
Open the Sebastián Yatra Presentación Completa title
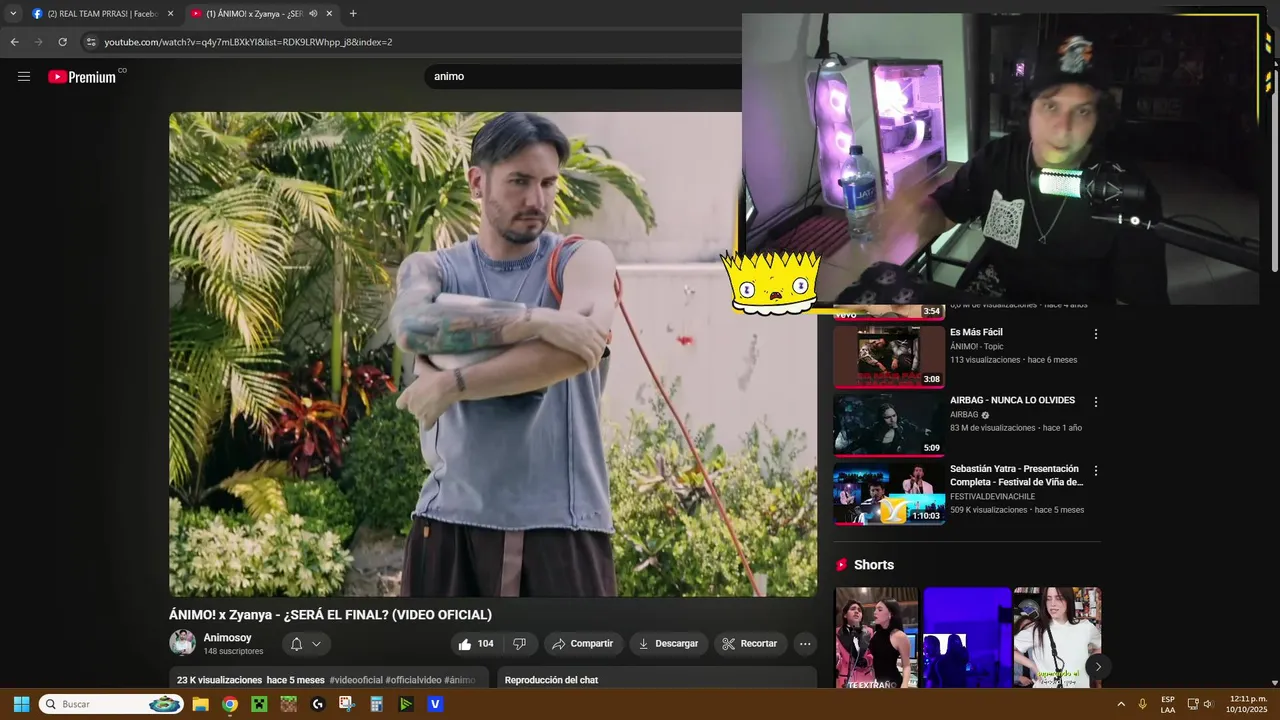[x=1016, y=475]
